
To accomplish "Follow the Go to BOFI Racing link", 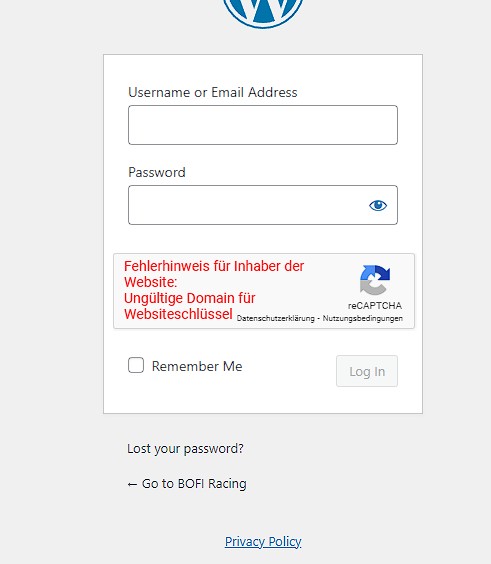I will [187, 484].
